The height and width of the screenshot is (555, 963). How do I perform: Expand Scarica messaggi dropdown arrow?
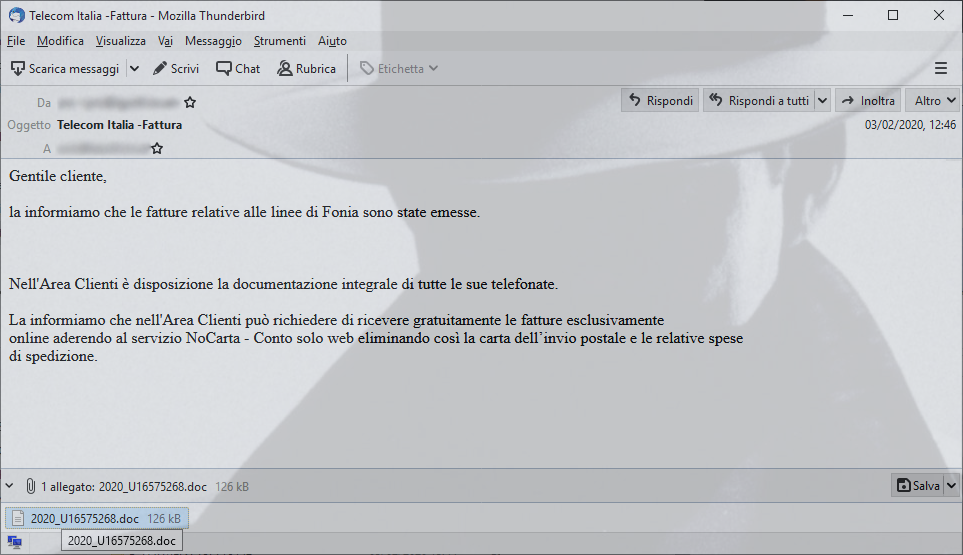[135, 69]
